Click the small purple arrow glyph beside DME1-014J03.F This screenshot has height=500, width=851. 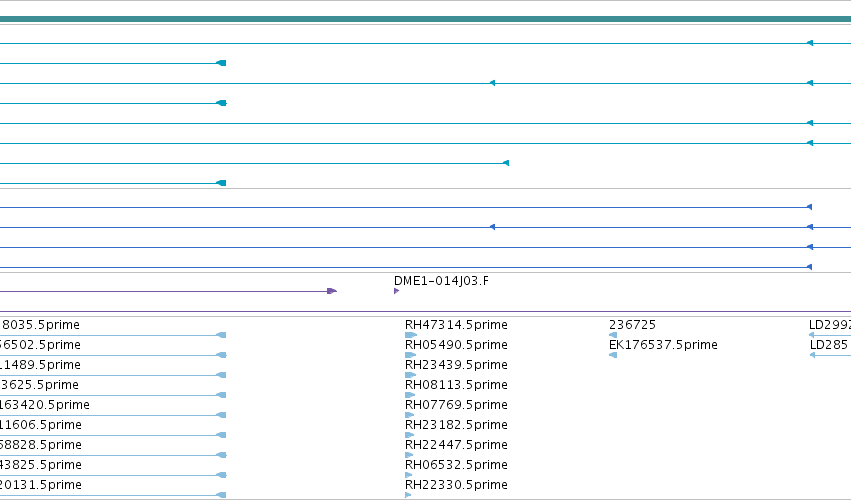(396, 291)
